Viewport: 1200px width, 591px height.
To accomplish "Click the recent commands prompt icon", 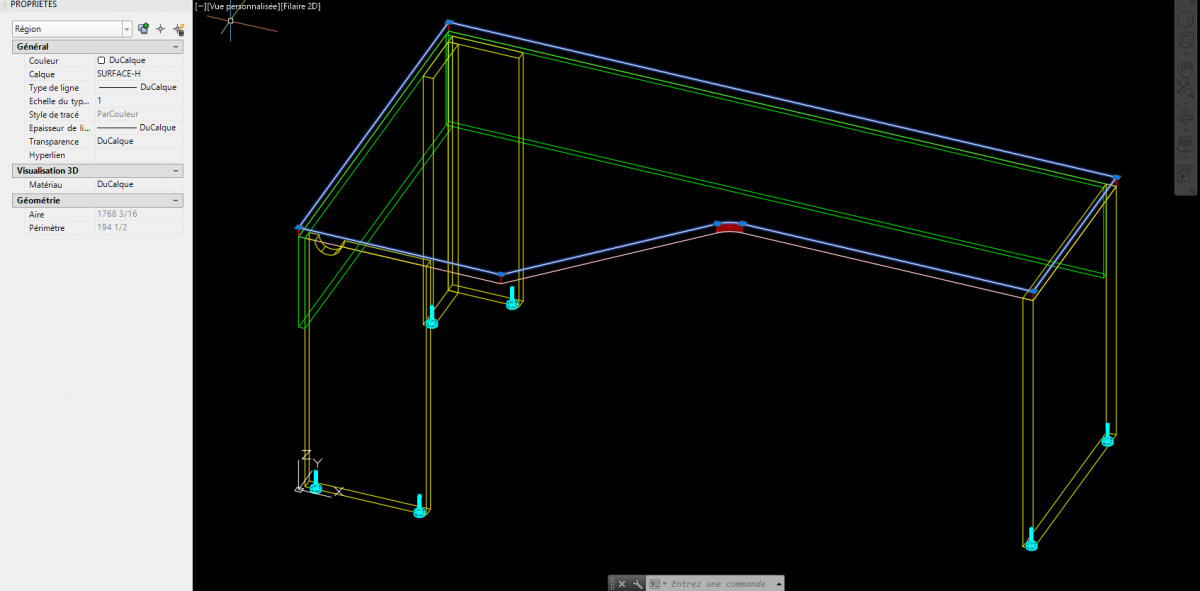I will 655,583.
